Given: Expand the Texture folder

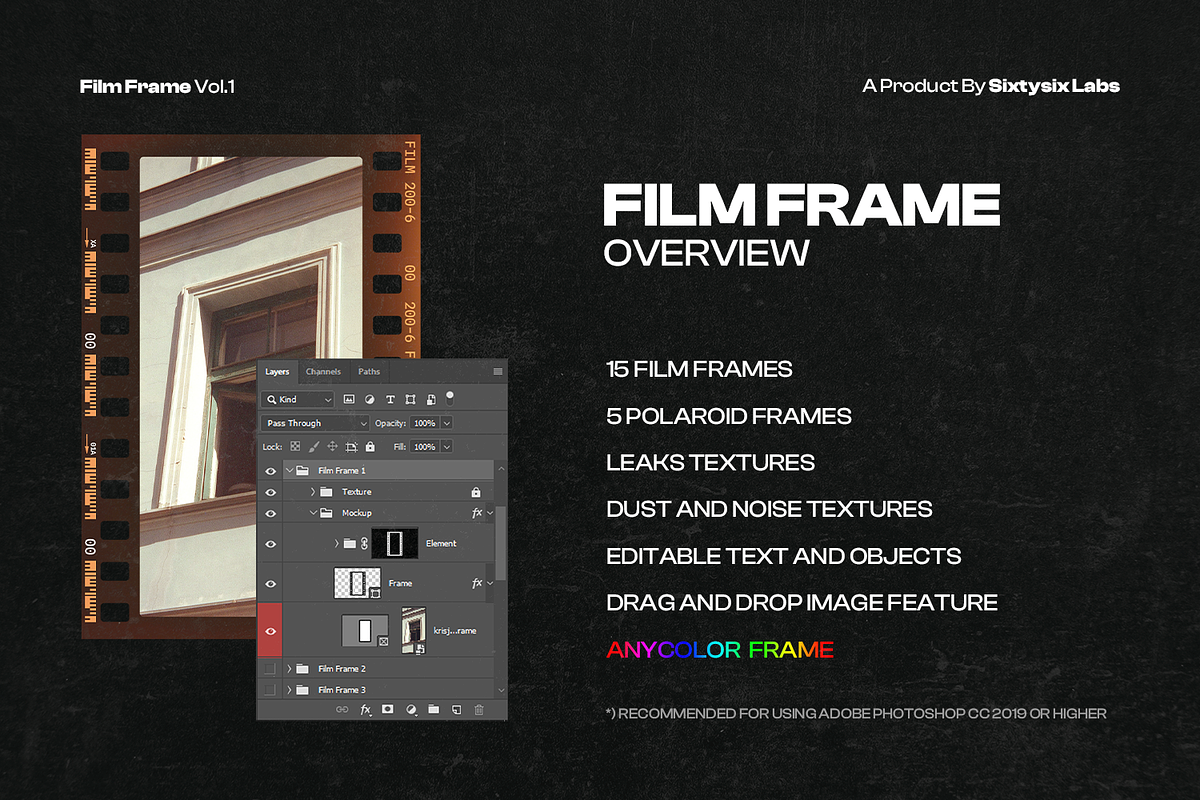Looking at the screenshot, I should pos(313,492).
